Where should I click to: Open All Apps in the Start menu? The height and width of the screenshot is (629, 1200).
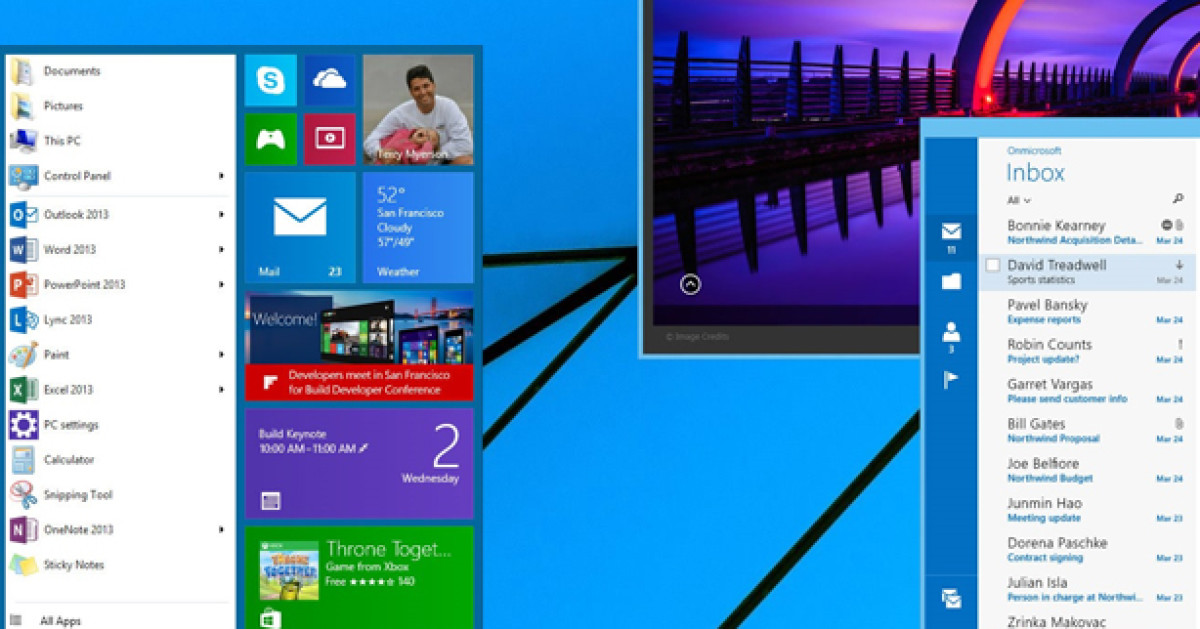point(60,621)
